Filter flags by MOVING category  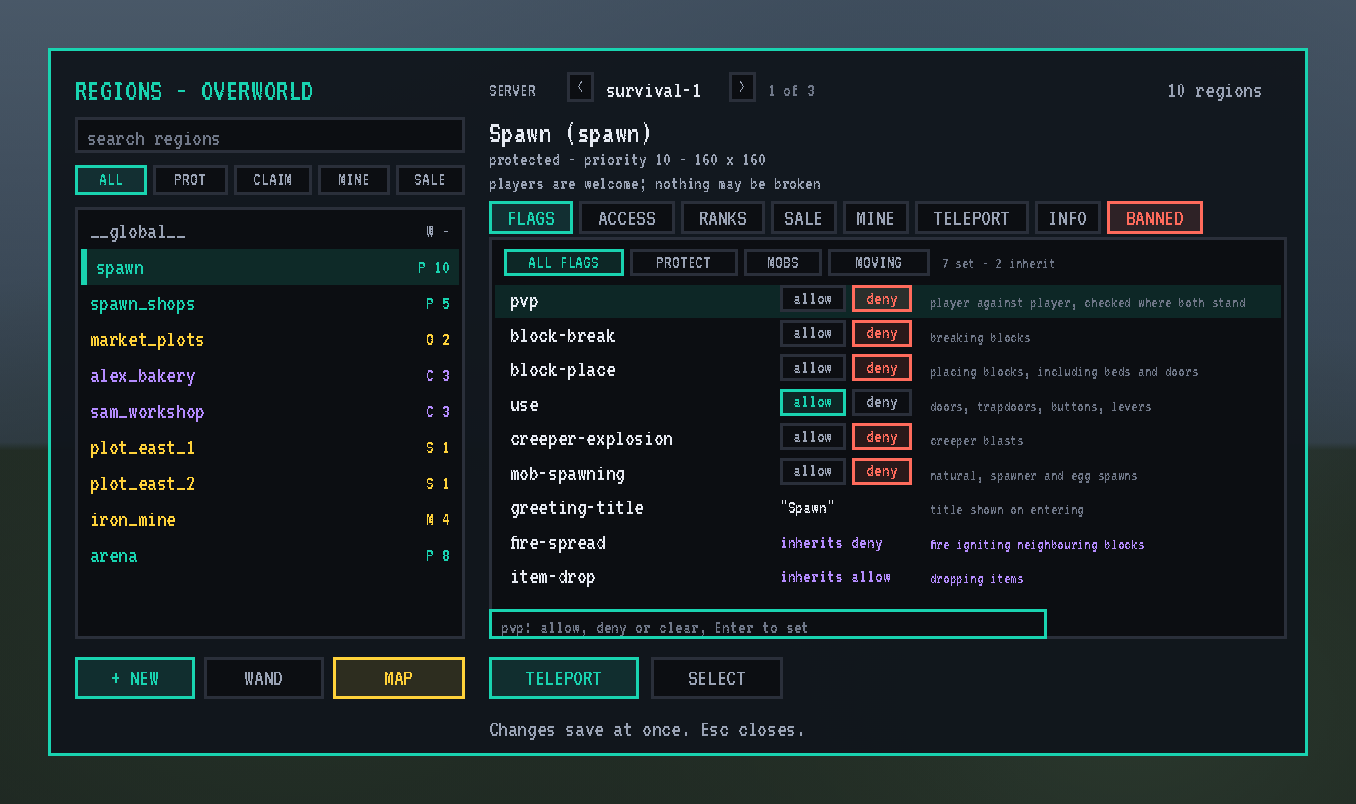coord(879,263)
